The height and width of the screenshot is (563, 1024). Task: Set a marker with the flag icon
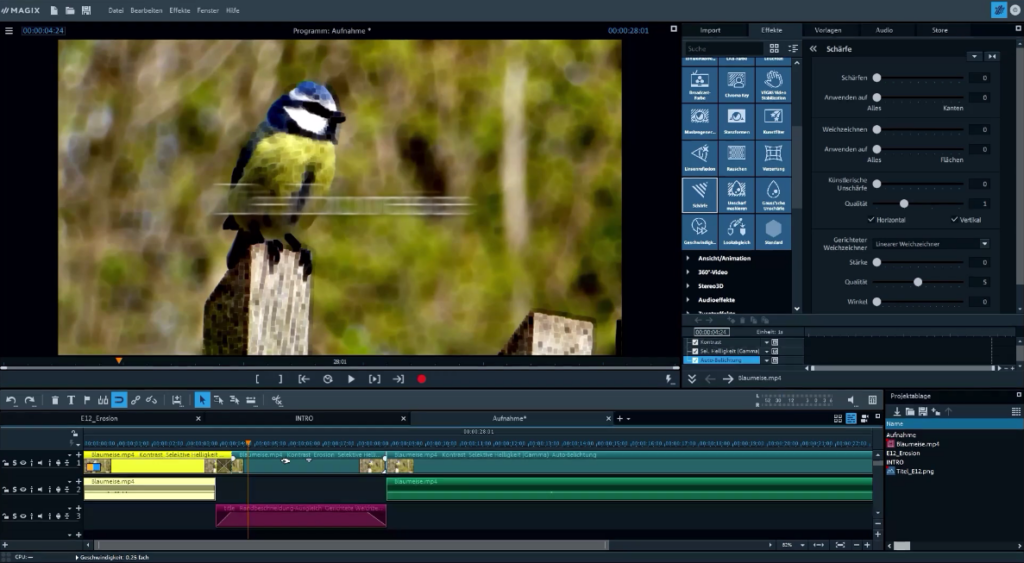point(86,400)
